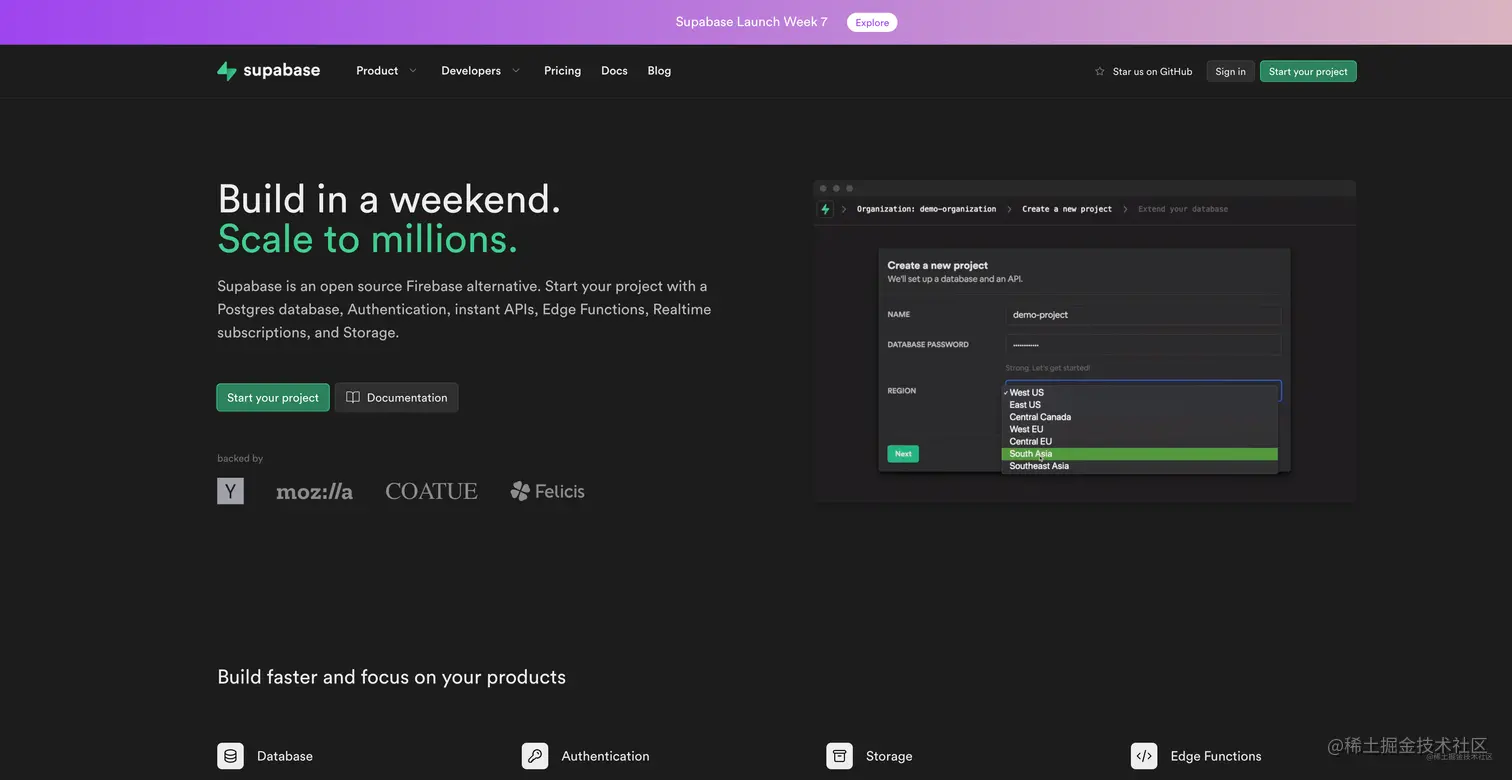Click the Next button in demo
1512x780 pixels.
(903, 454)
